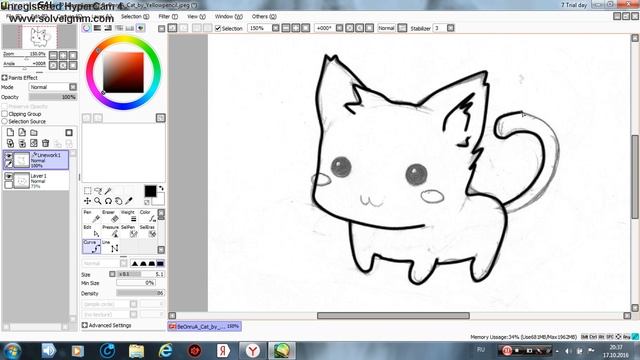Select the Pressure linework tool
Screen dimensions: 640x360
(x=111, y=231)
